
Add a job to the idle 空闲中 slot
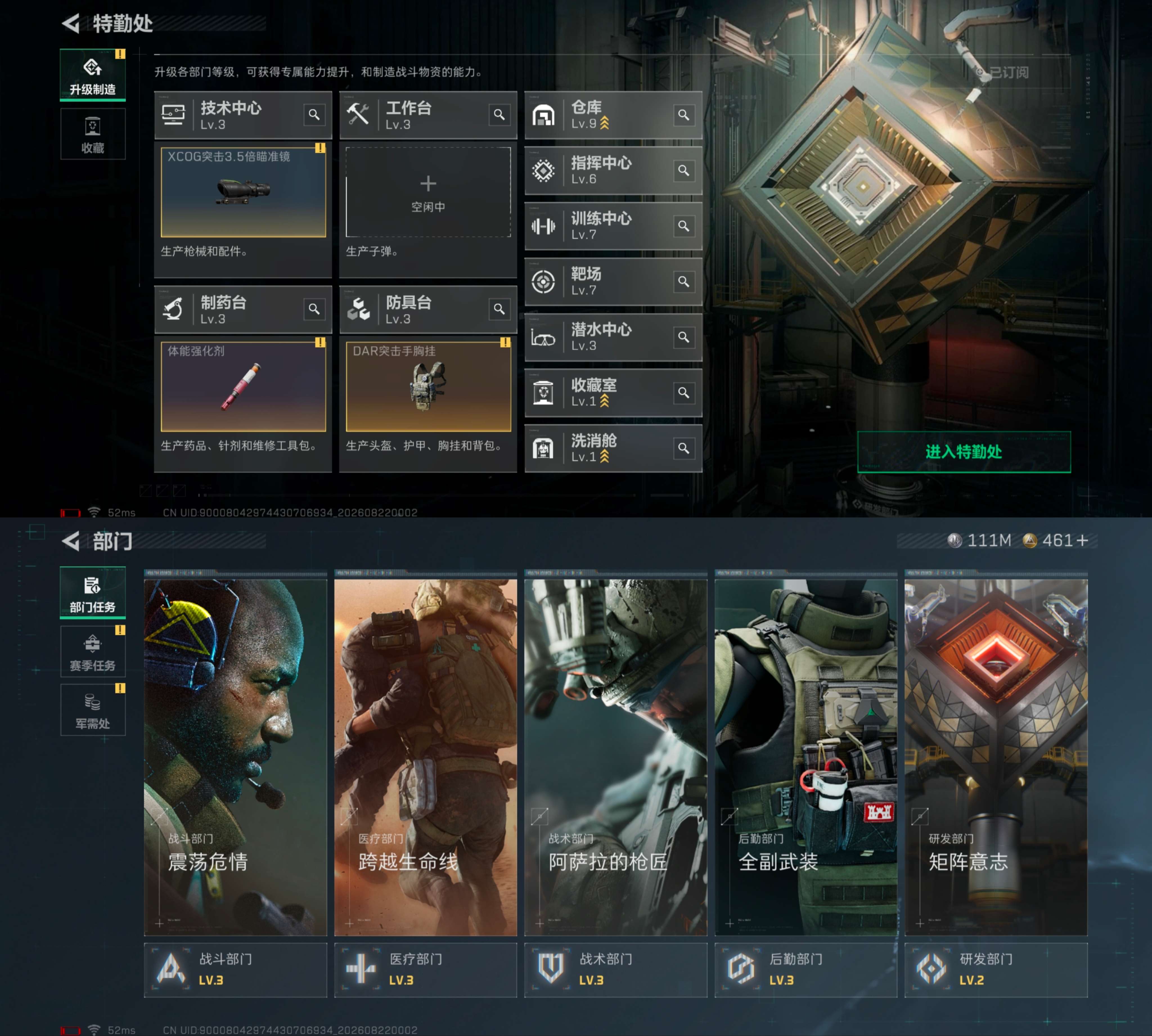pyautogui.click(x=428, y=192)
